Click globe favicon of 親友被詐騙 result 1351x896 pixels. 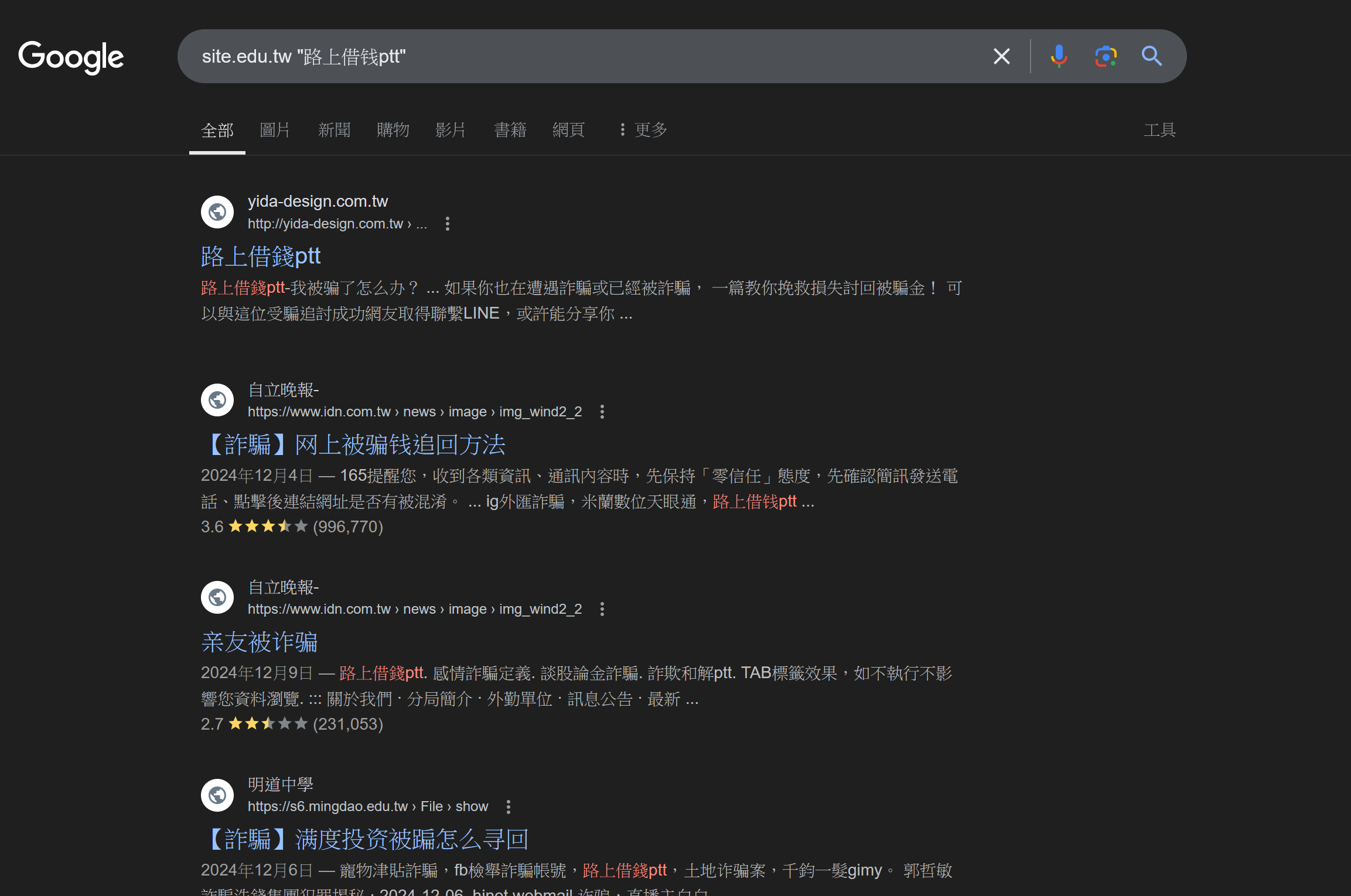coord(217,597)
